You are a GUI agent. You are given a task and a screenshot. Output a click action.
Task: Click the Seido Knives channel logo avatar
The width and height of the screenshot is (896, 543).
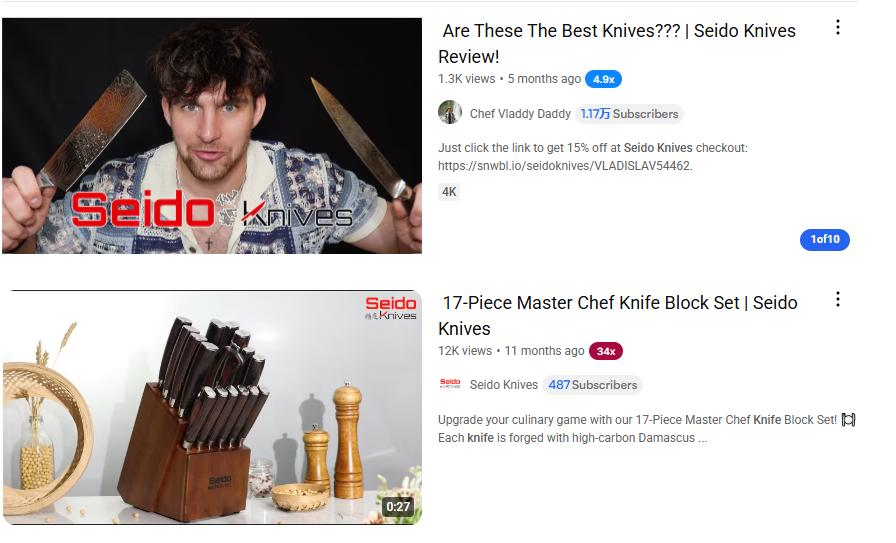click(450, 384)
